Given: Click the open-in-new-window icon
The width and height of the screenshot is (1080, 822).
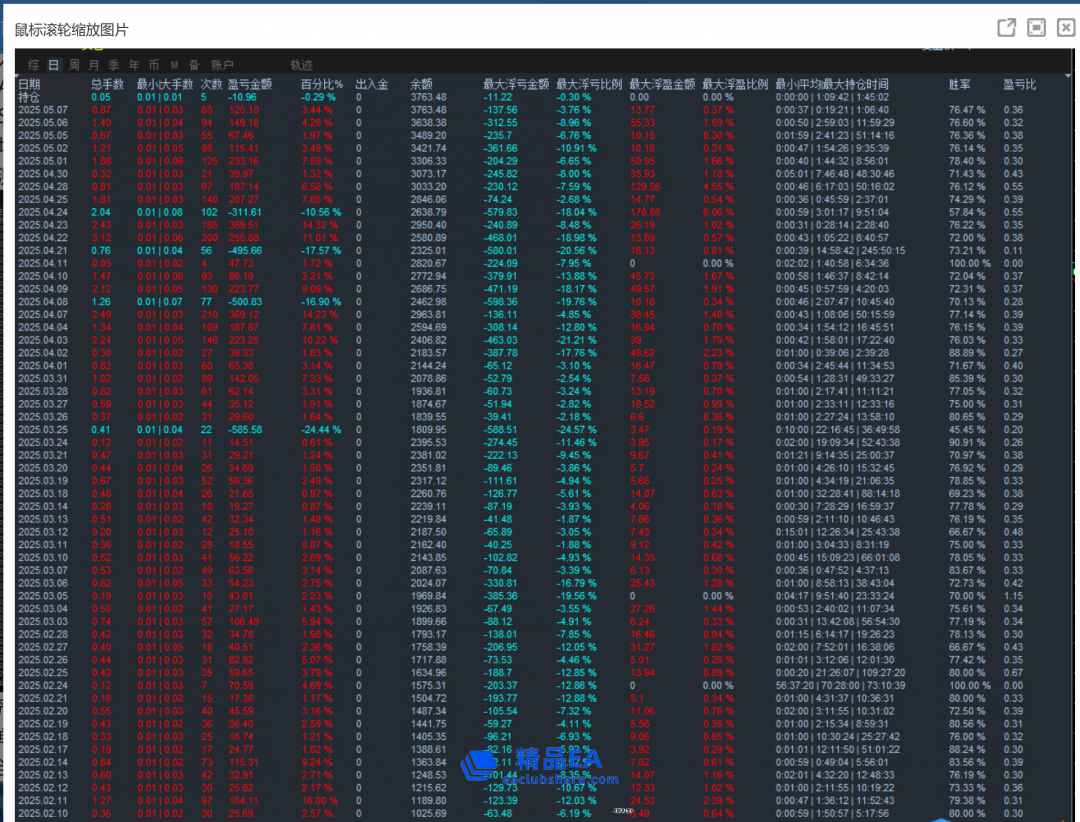Looking at the screenshot, I should point(1007,28).
